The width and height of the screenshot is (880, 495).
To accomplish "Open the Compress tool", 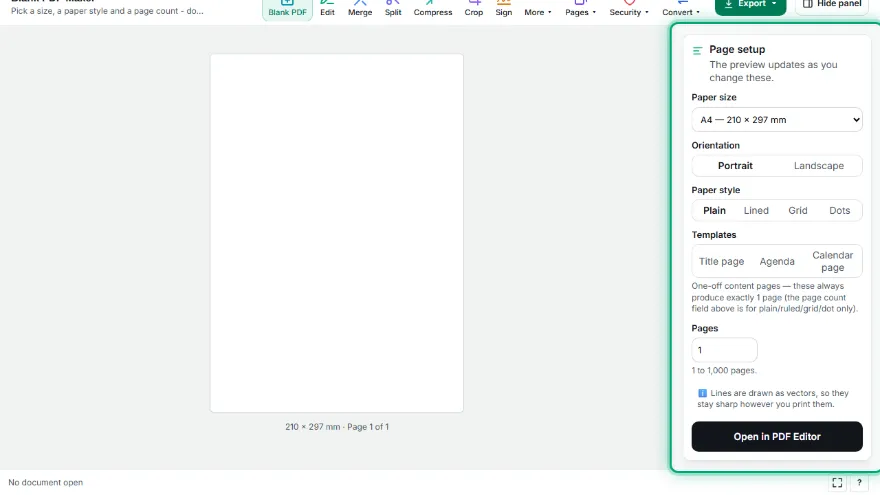I will click(433, 8).
